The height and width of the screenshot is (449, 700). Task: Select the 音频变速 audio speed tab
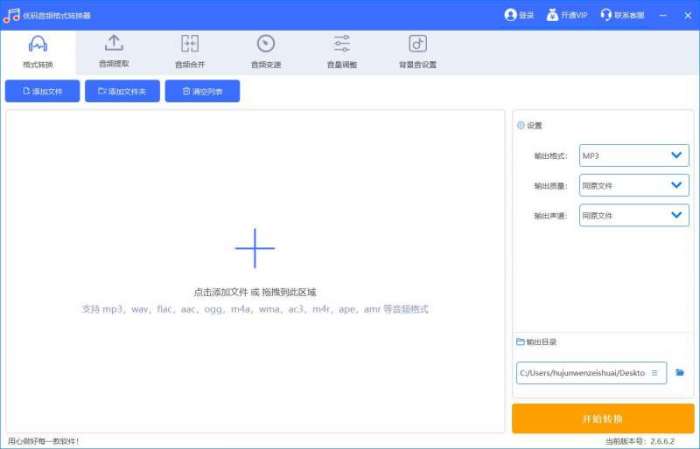[266, 52]
